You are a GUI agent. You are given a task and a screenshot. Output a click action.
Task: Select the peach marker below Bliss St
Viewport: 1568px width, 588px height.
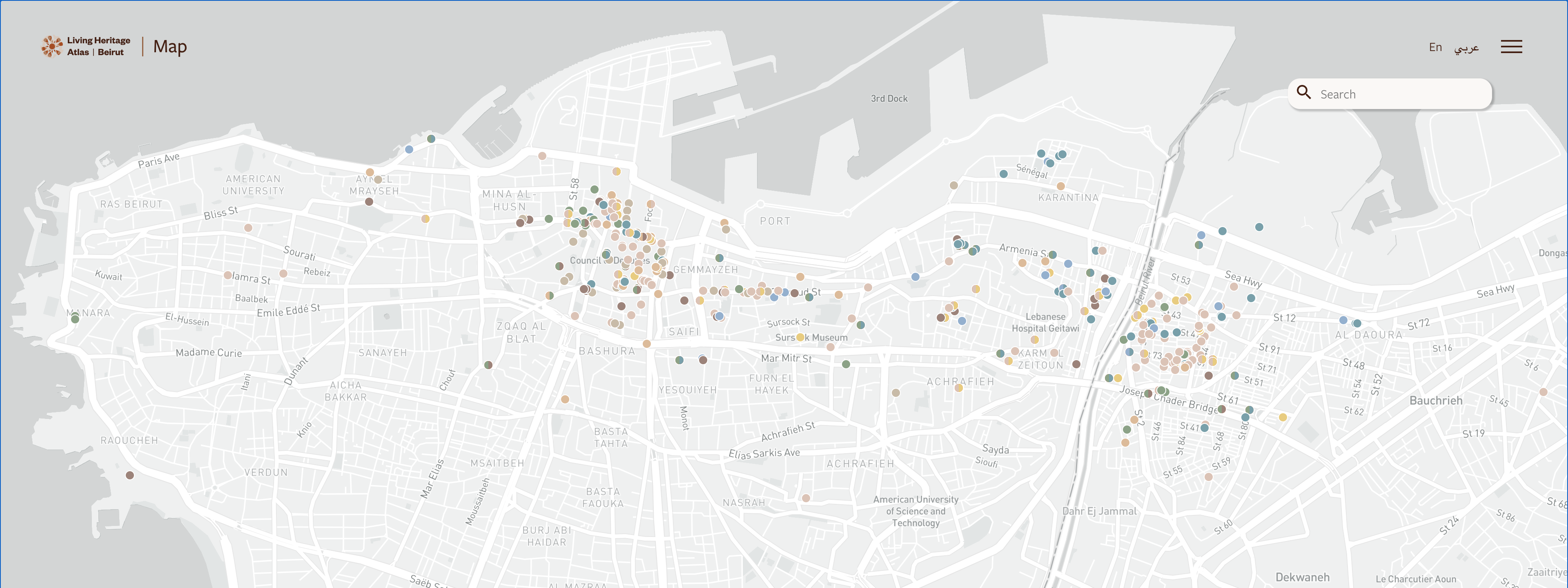coord(248,228)
